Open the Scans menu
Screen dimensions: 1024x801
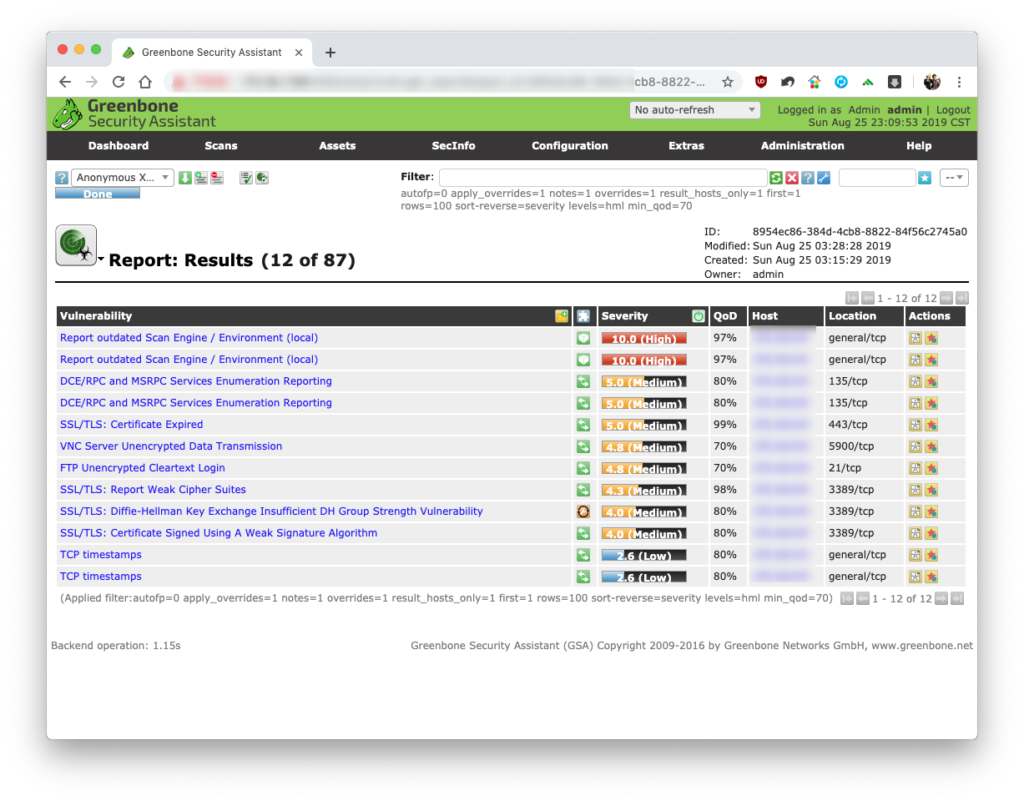click(x=221, y=146)
